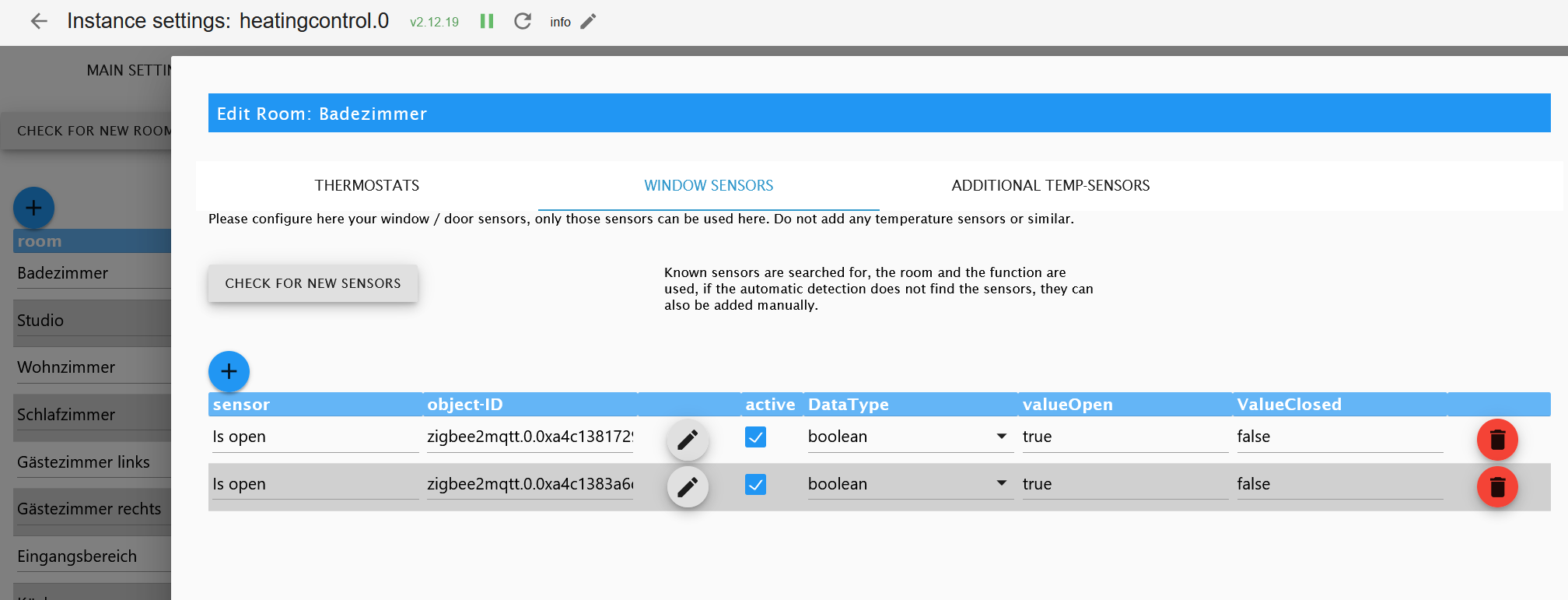The width and height of the screenshot is (1568, 600).
Task: Click the room column header in sidebar
Action: 92,241
